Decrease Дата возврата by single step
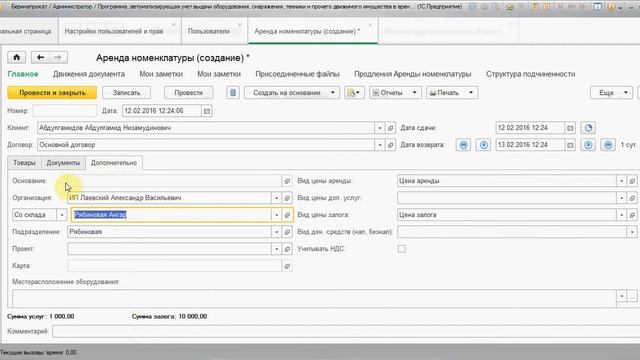The height and width of the screenshot is (360, 640). click(484, 145)
